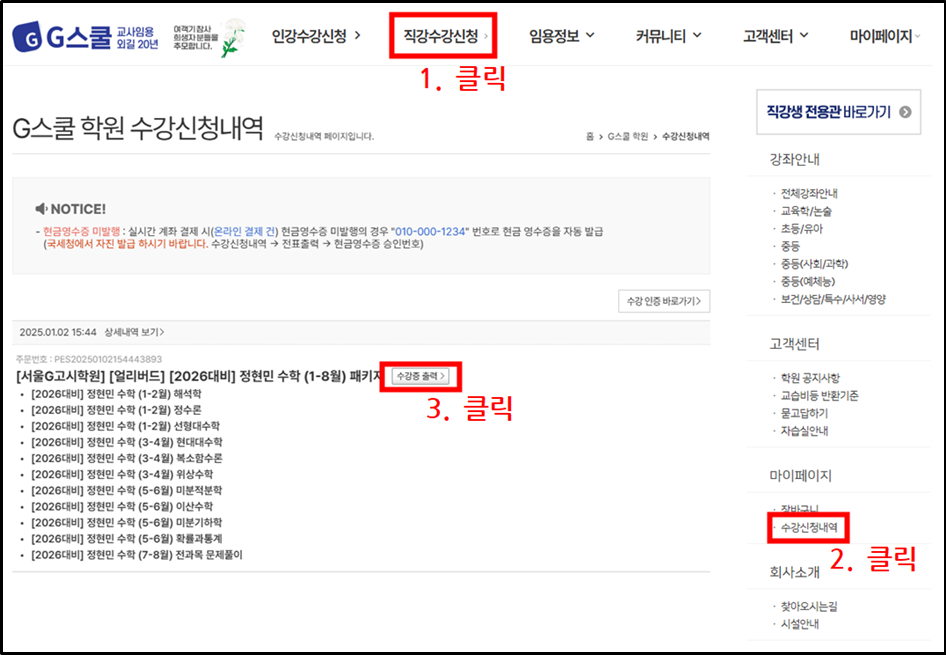
Task: Open the 인강수강신청 menu
Action: pyautogui.click(x=316, y=36)
